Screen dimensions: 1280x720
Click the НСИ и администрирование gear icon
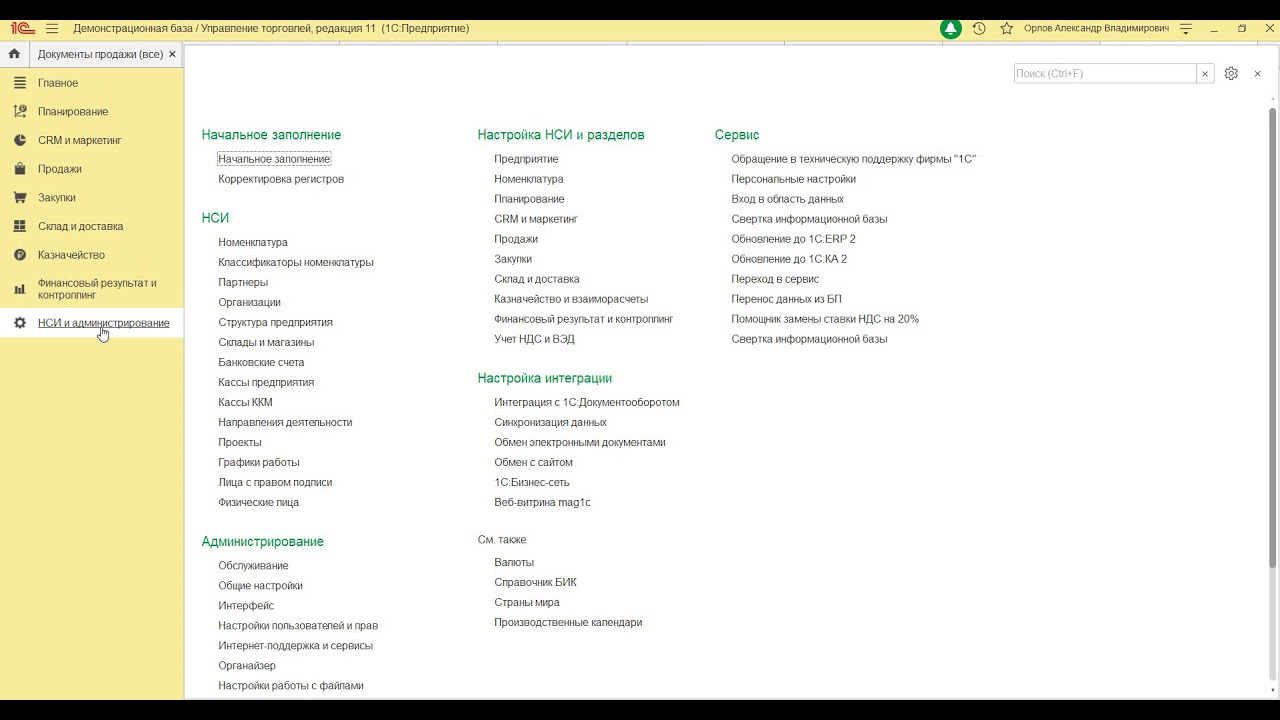[x=19, y=323]
